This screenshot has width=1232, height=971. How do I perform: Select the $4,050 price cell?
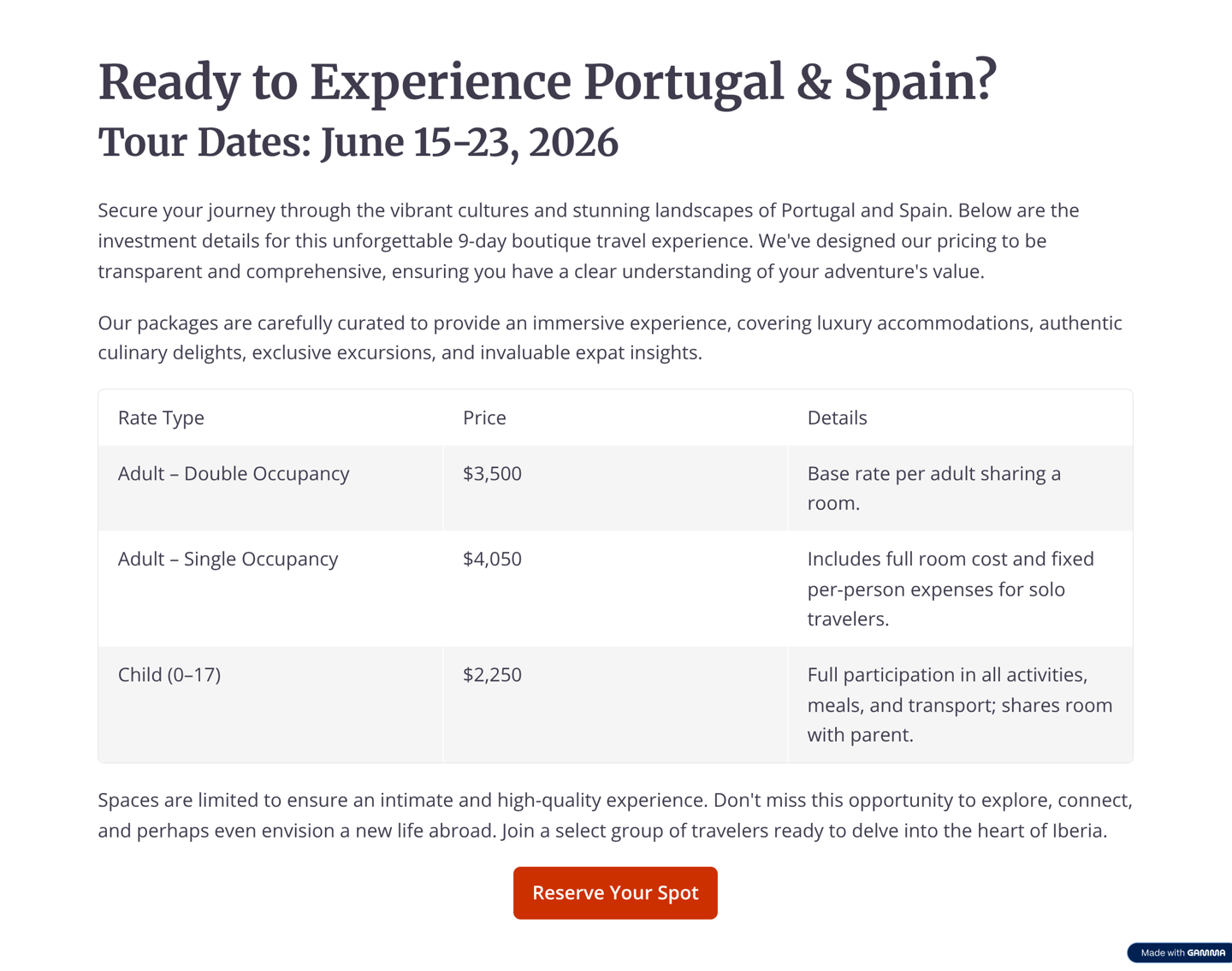pos(492,559)
